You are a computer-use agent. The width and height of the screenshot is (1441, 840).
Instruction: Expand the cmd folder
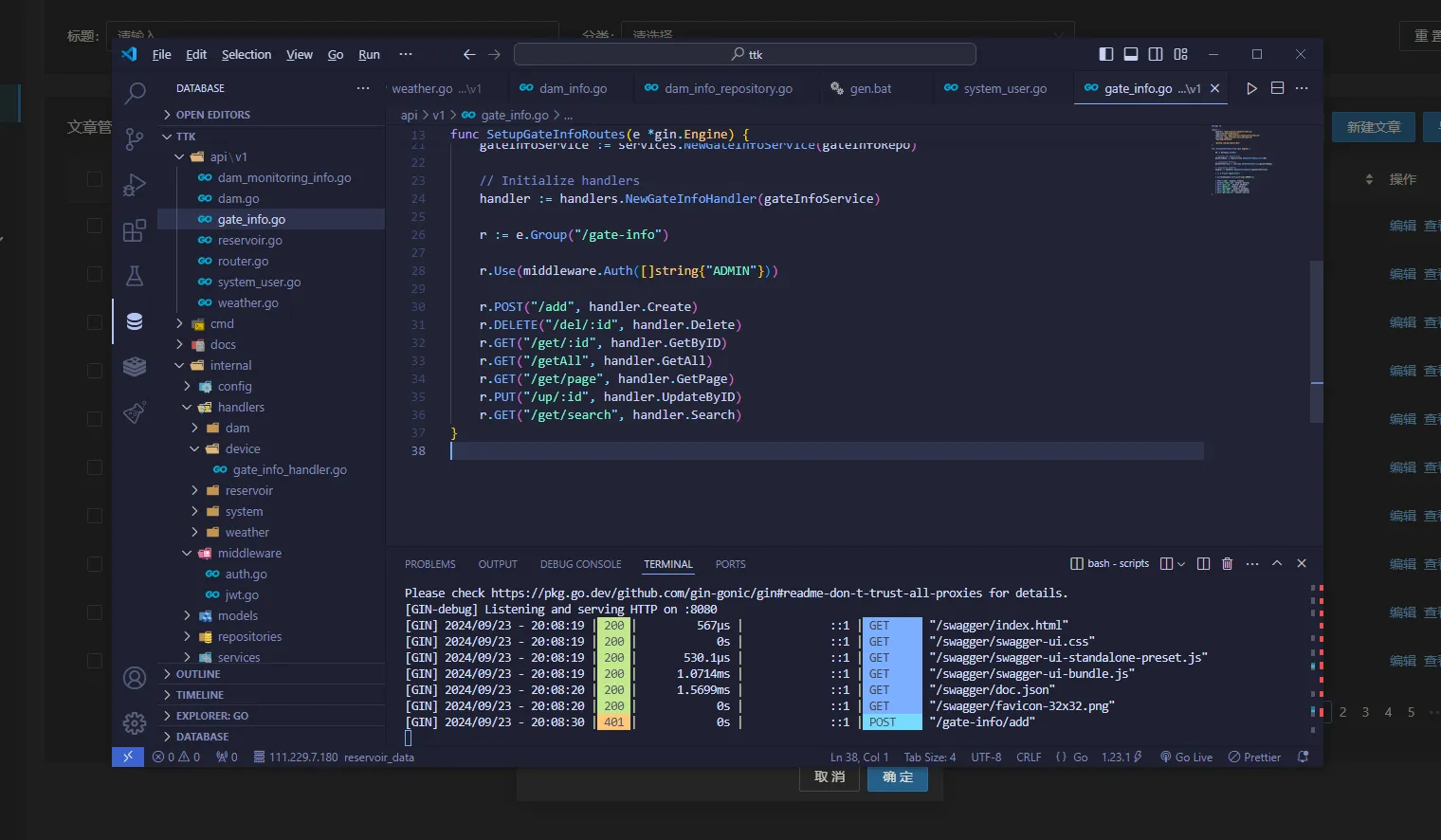click(x=222, y=324)
